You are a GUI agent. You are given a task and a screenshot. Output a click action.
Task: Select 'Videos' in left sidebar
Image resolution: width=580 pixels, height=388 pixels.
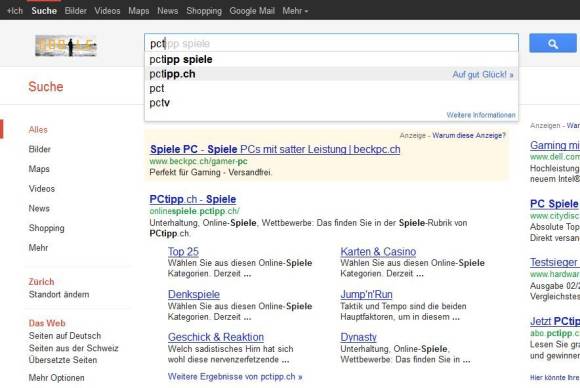point(42,189)
